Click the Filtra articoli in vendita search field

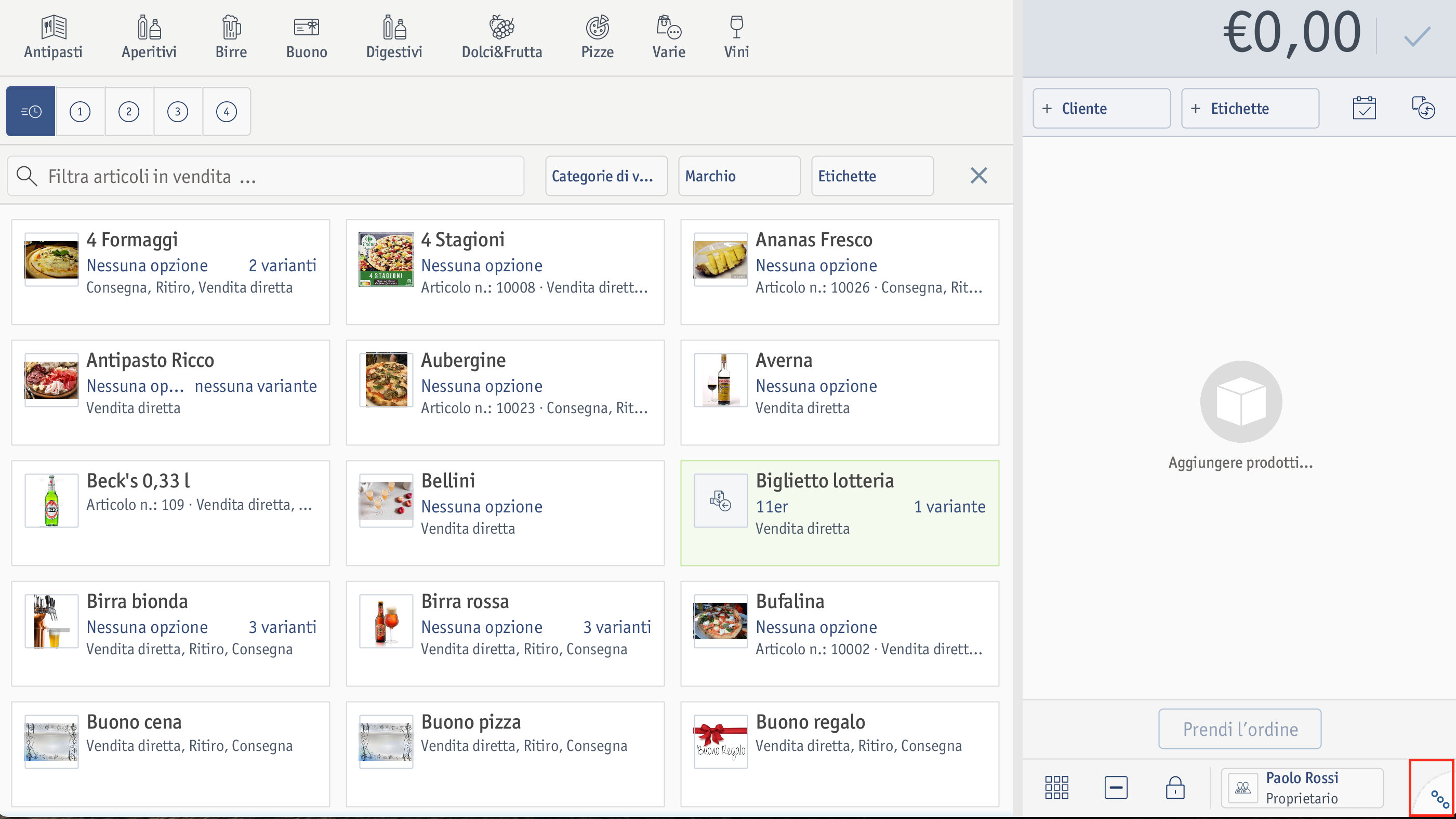pos(266,176)
